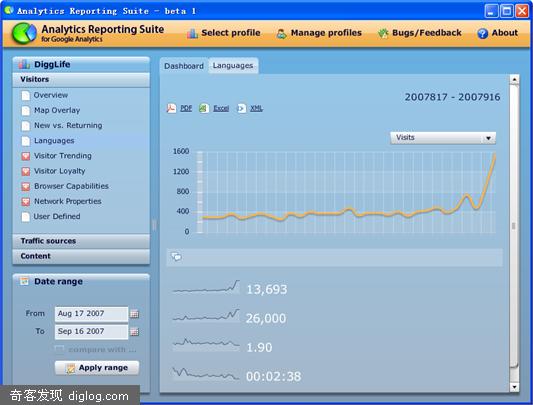This screenshot has width=533, height=405.
Task: Click the title bar application icon
Action: [8, 10]
